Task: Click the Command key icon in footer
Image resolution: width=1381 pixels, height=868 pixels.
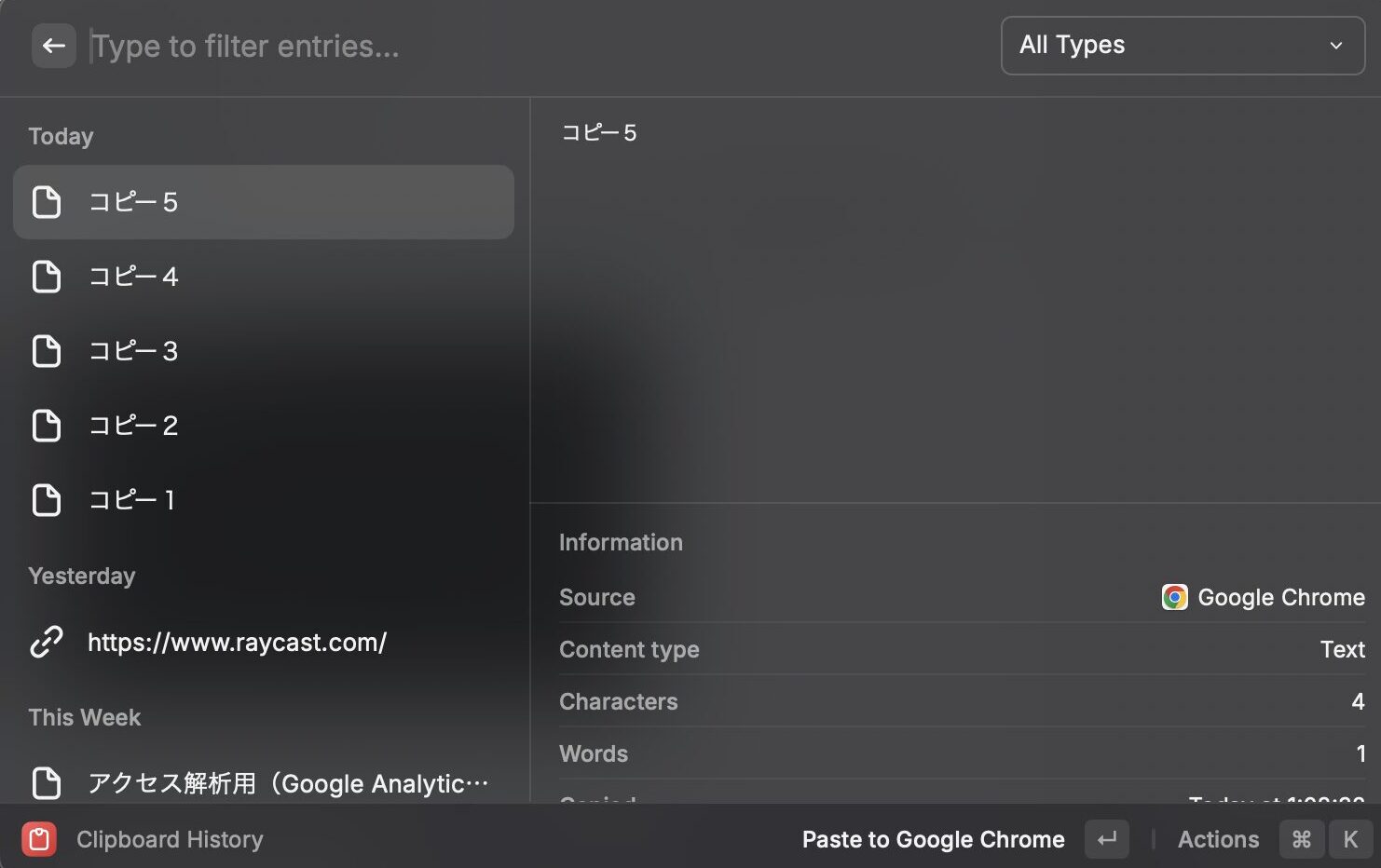Action: pyautogui.click(x=1301, y=839)
